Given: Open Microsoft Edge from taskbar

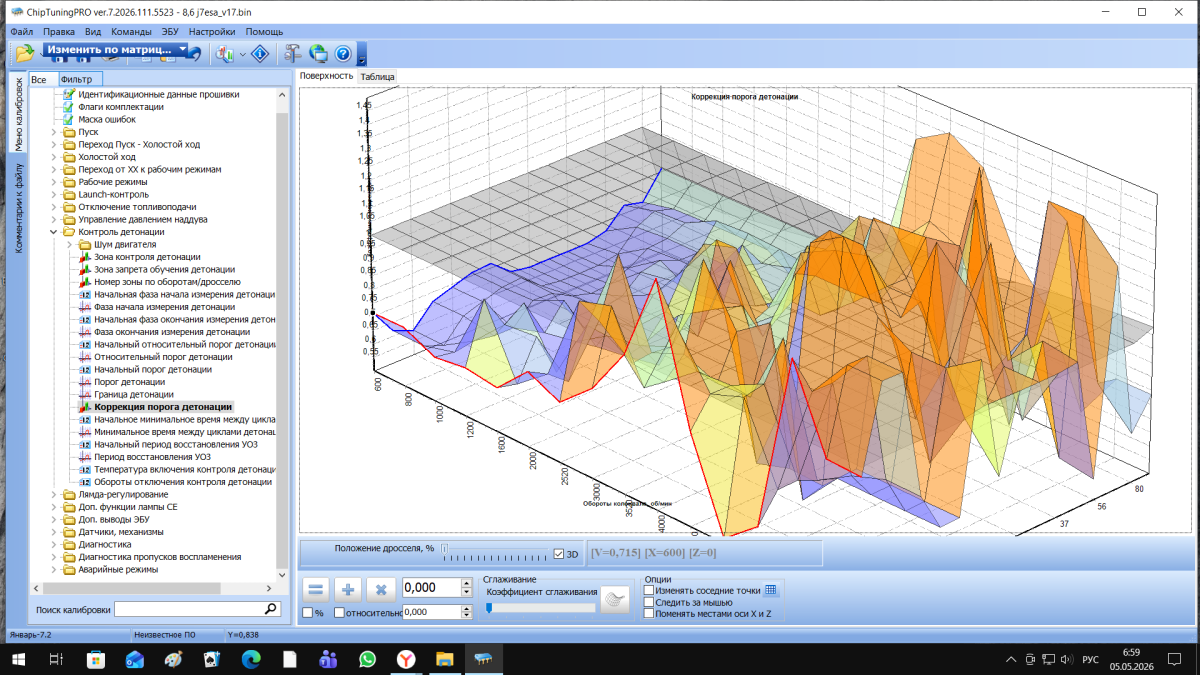Looking at the screenshot, I should point(250,659).
